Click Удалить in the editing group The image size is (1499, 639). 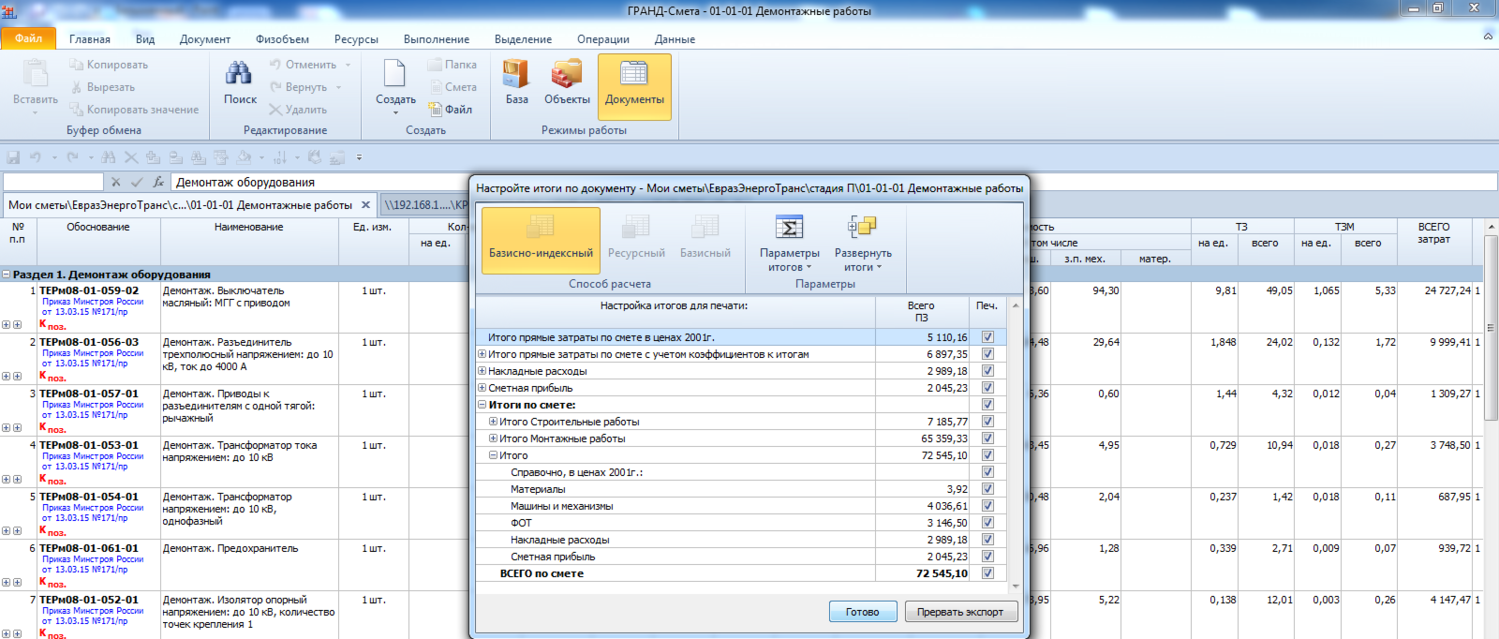coord(297,110)
